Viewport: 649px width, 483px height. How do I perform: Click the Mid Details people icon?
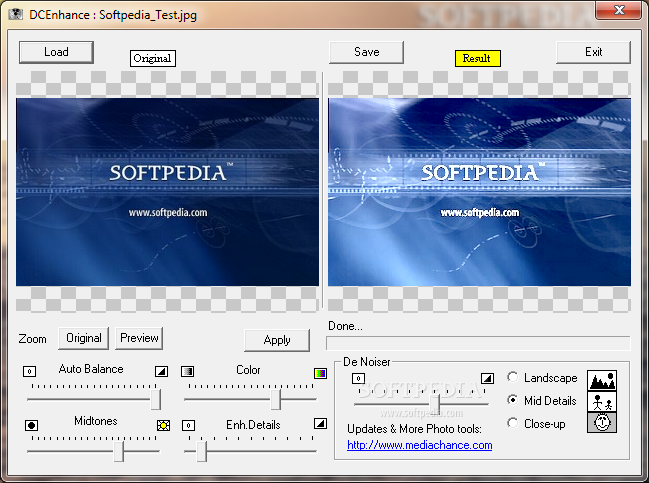(602, 401)
